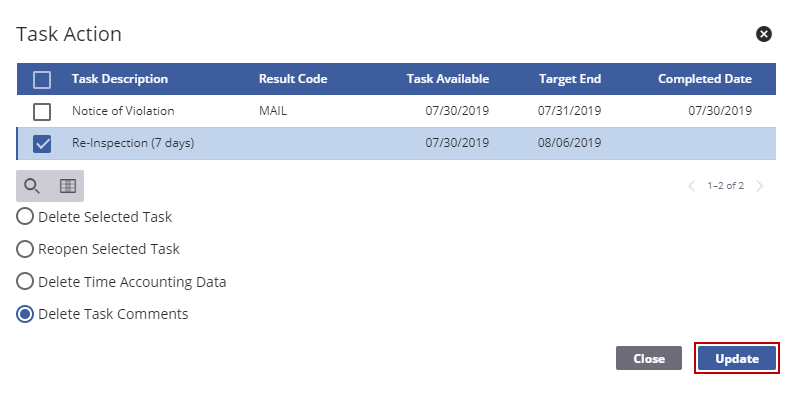Close the Task Action dialog with X icon
The height and width of the screenshot is (393, 793).
click(764, 34)
